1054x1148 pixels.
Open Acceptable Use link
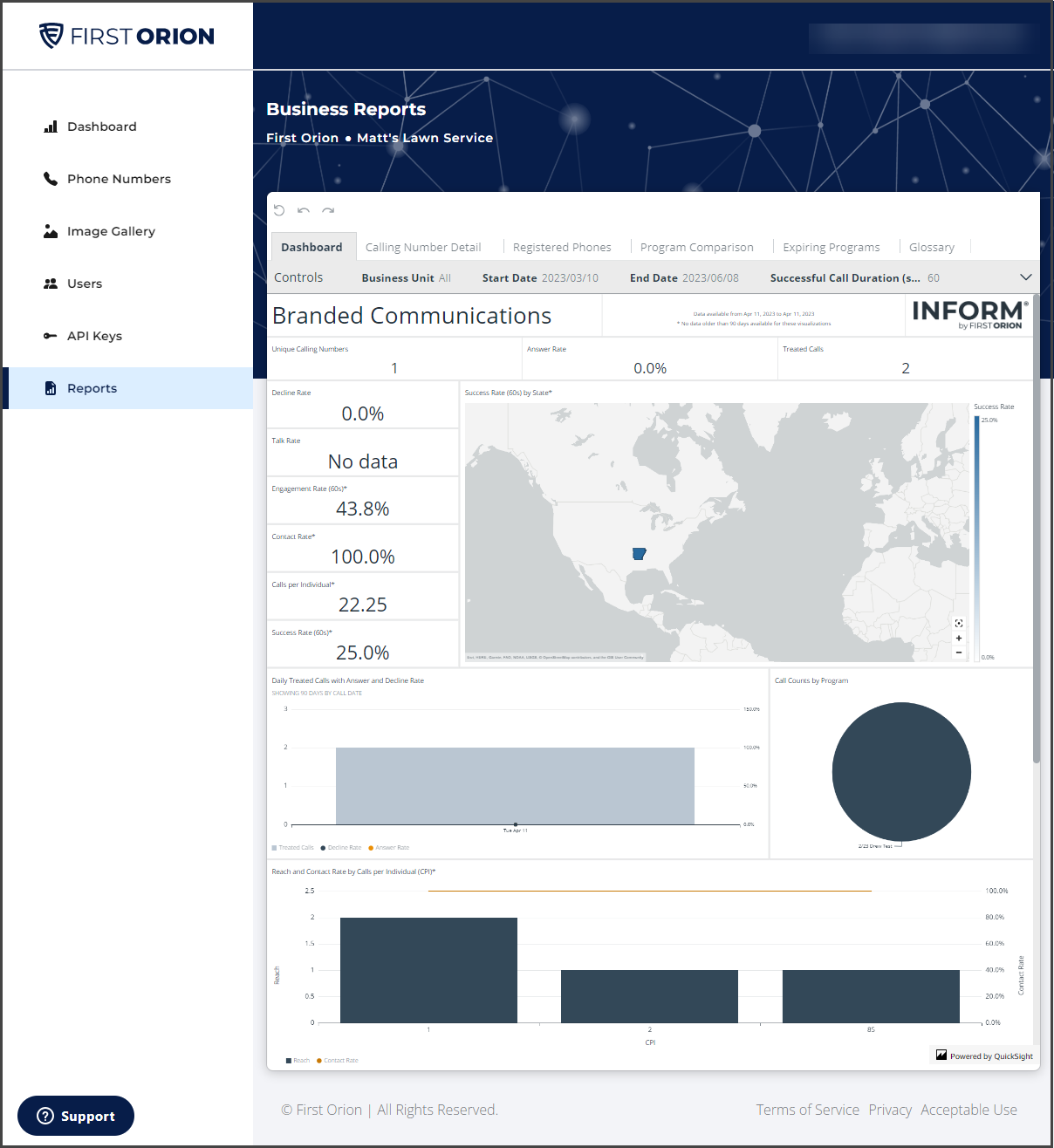click(x=968, y=1110)
